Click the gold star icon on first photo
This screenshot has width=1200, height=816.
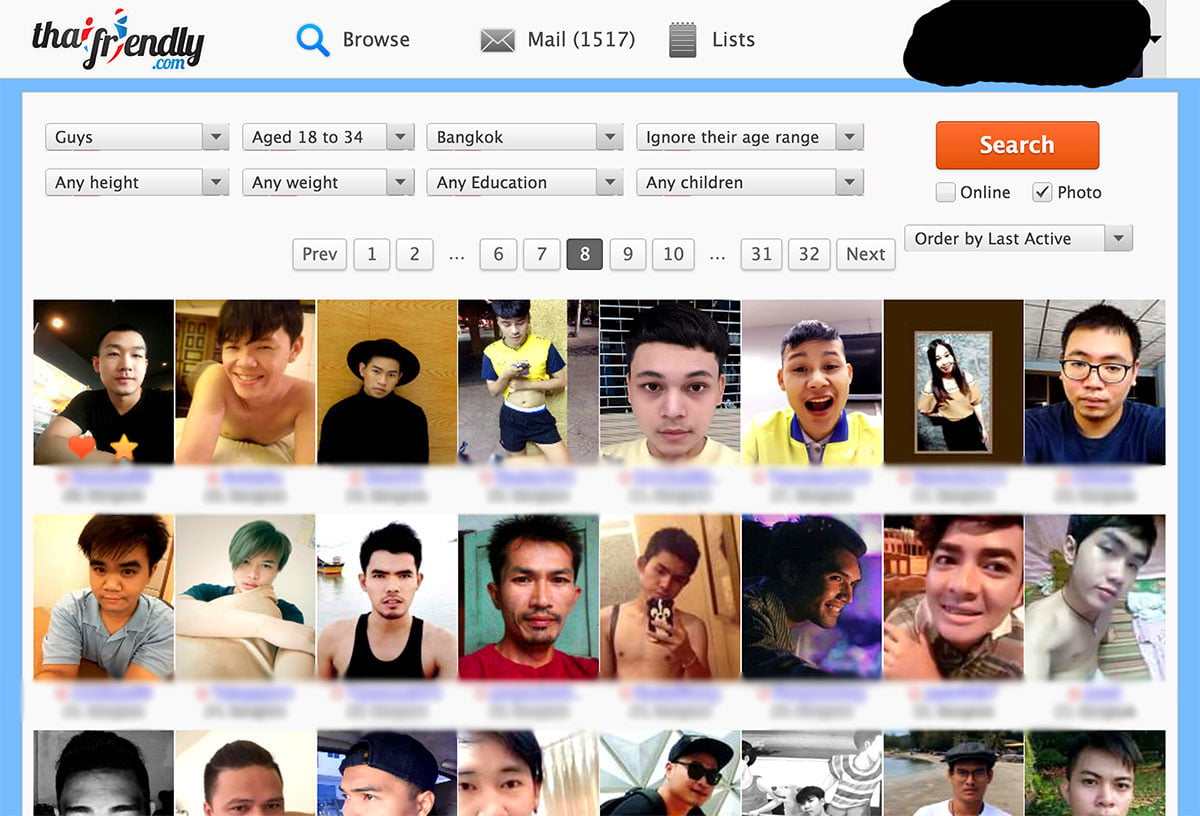coord(123,446)
